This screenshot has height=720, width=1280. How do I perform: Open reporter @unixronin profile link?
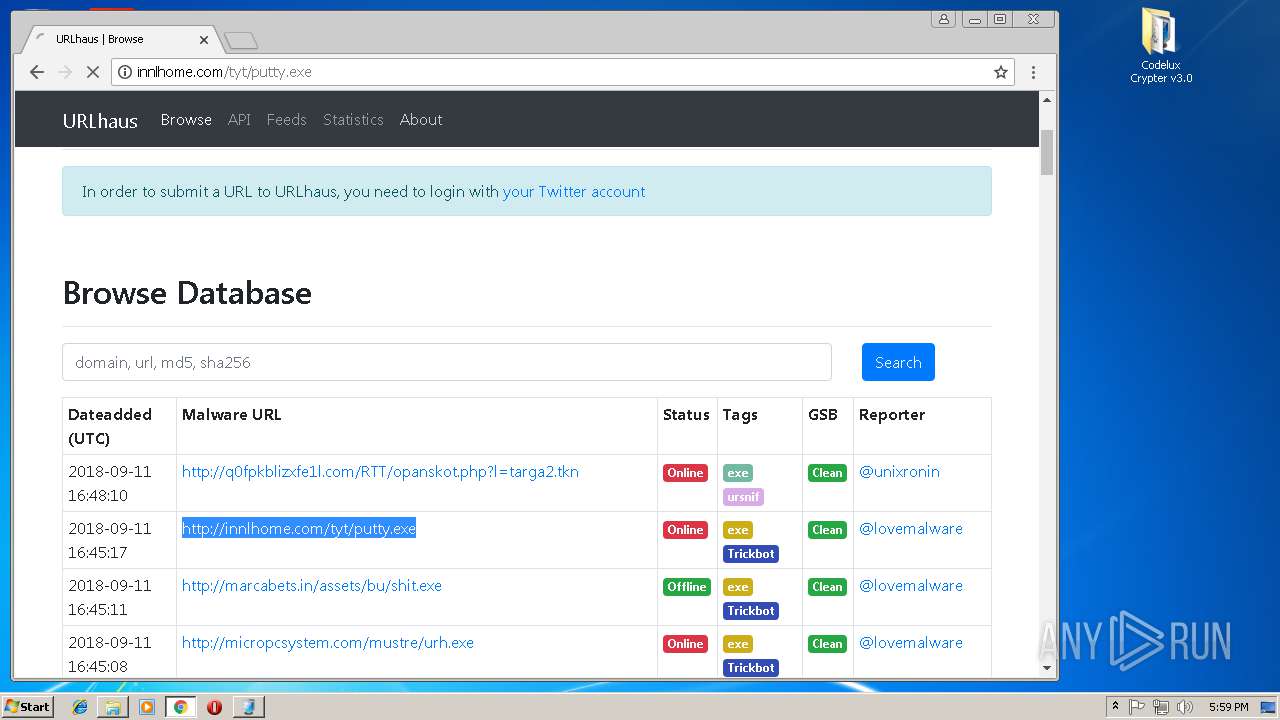pyautogui.click(x=899, y=472)
